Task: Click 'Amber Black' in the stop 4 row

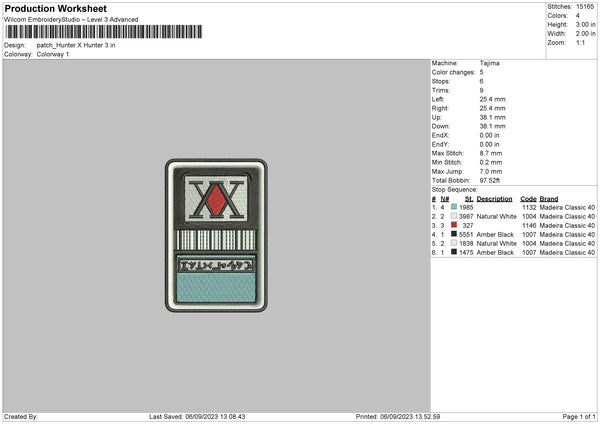Action: (x=495, y=235)
